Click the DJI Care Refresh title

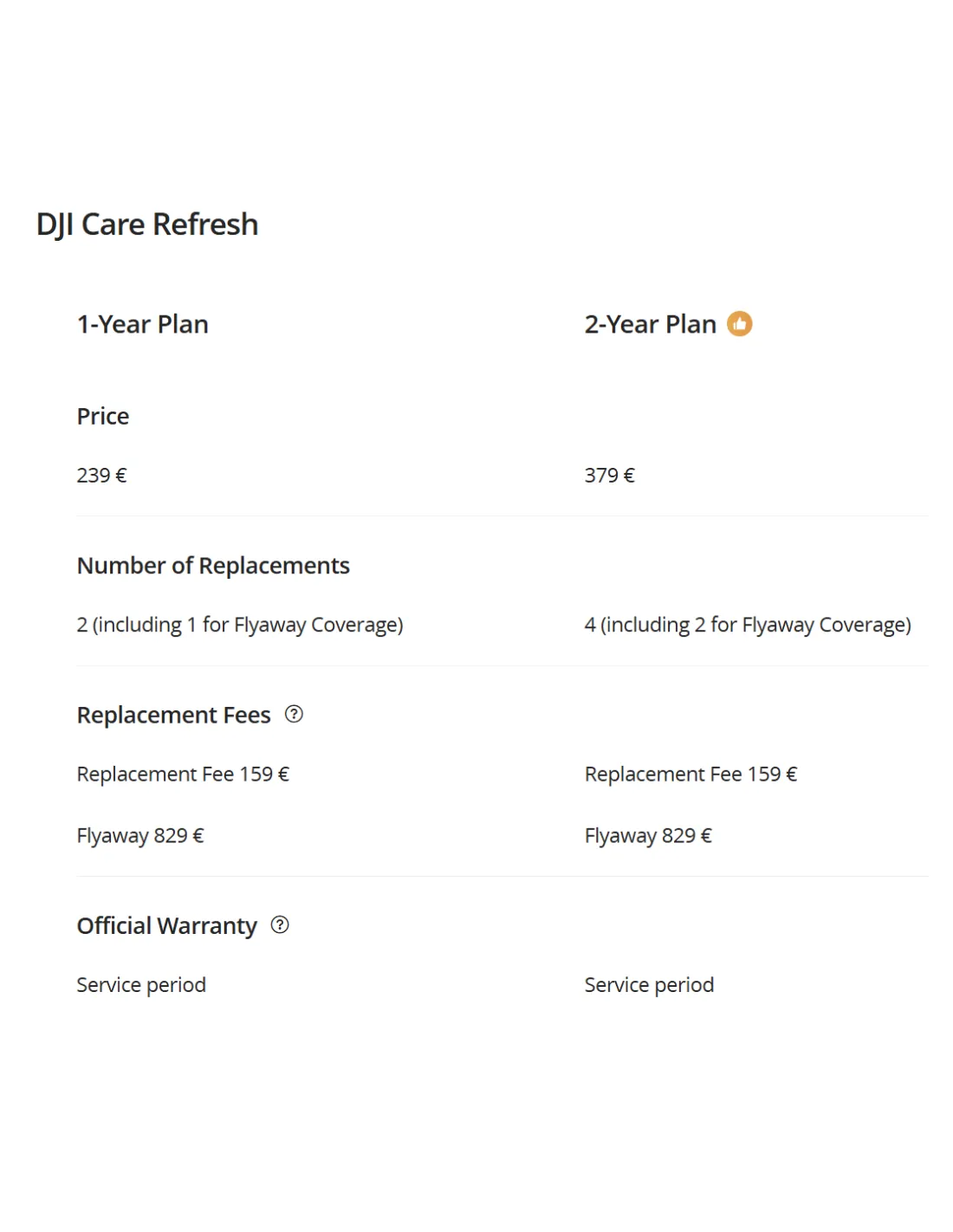click(x=147, y=224)
